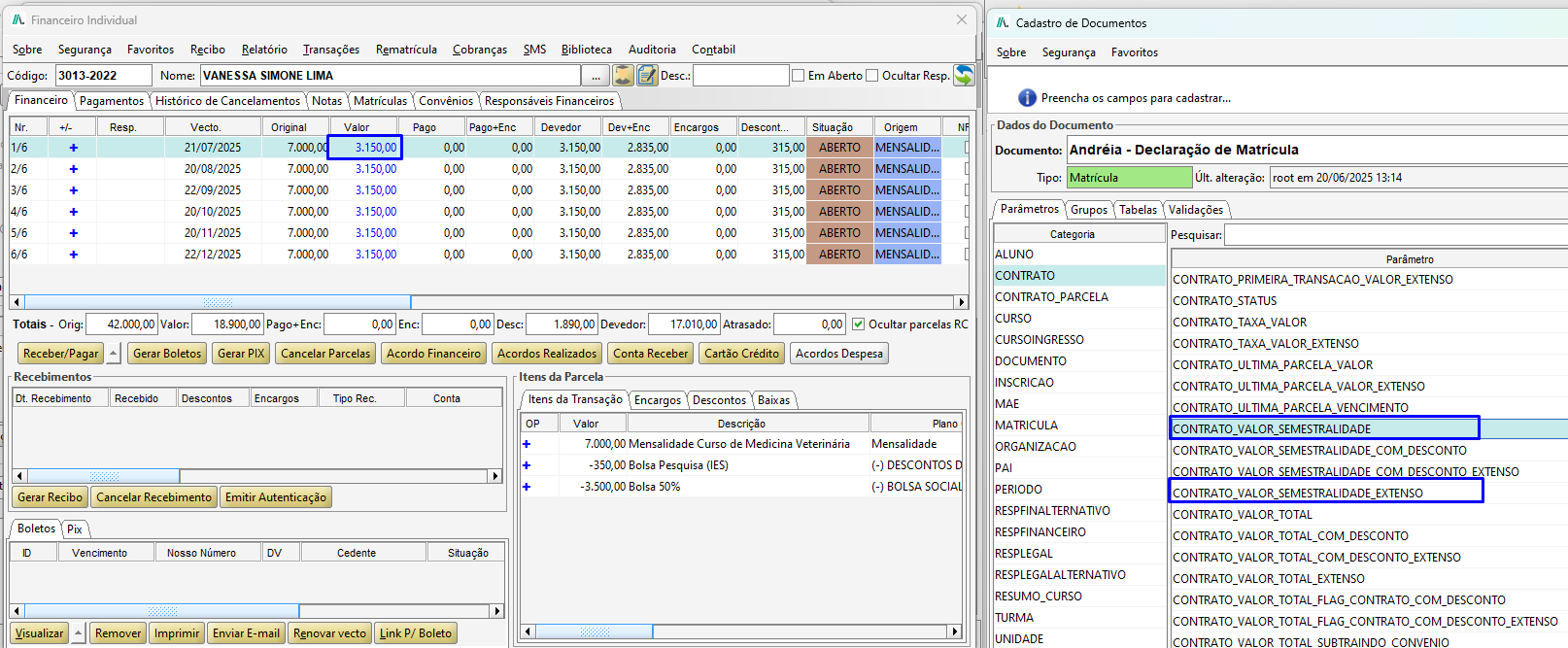Select the MATRICULA category in the list
The height and width of the screenshot is (648, 1568).
coord(1026,426)
